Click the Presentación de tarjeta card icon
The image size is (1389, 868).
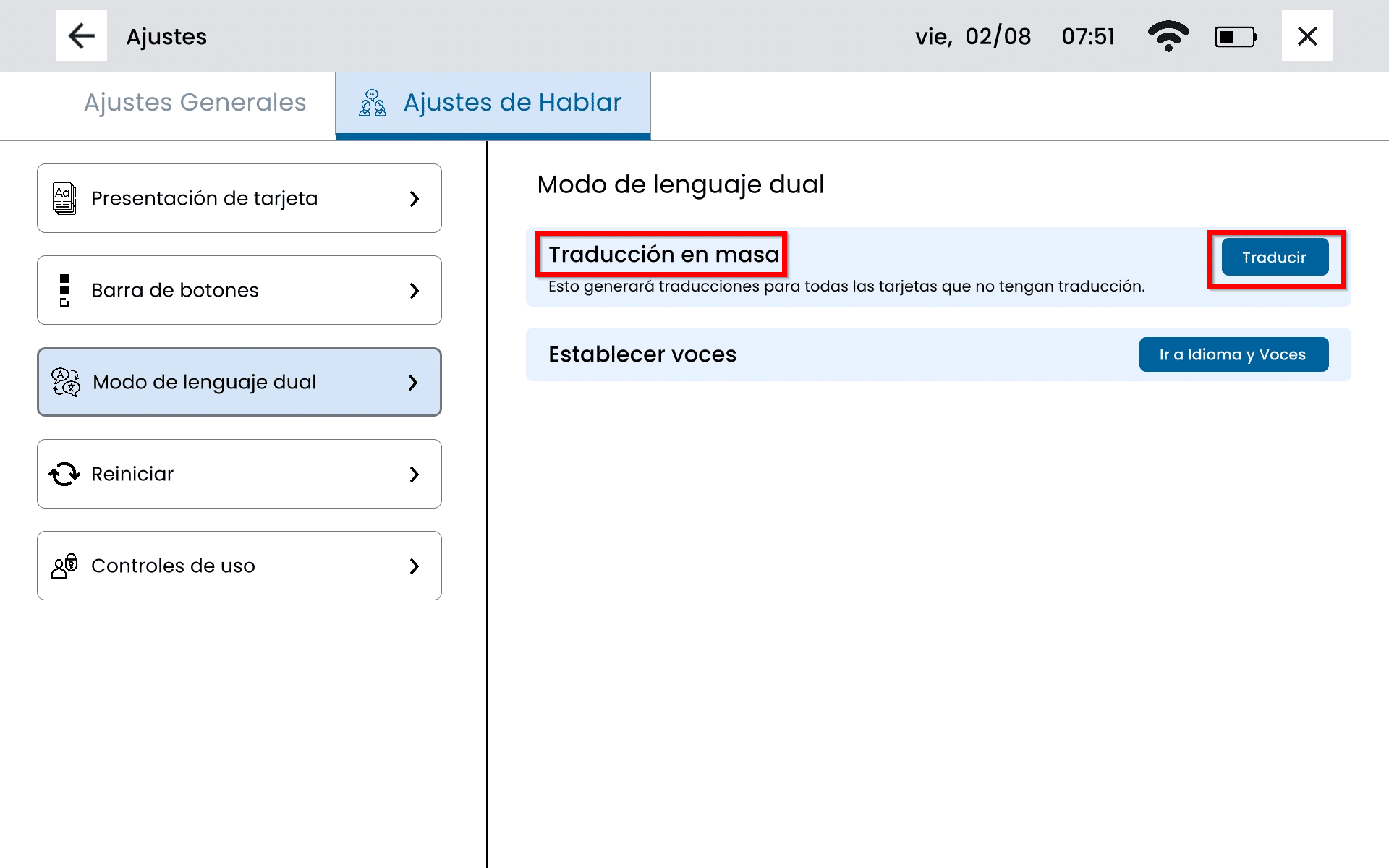[x=64, y=198]
